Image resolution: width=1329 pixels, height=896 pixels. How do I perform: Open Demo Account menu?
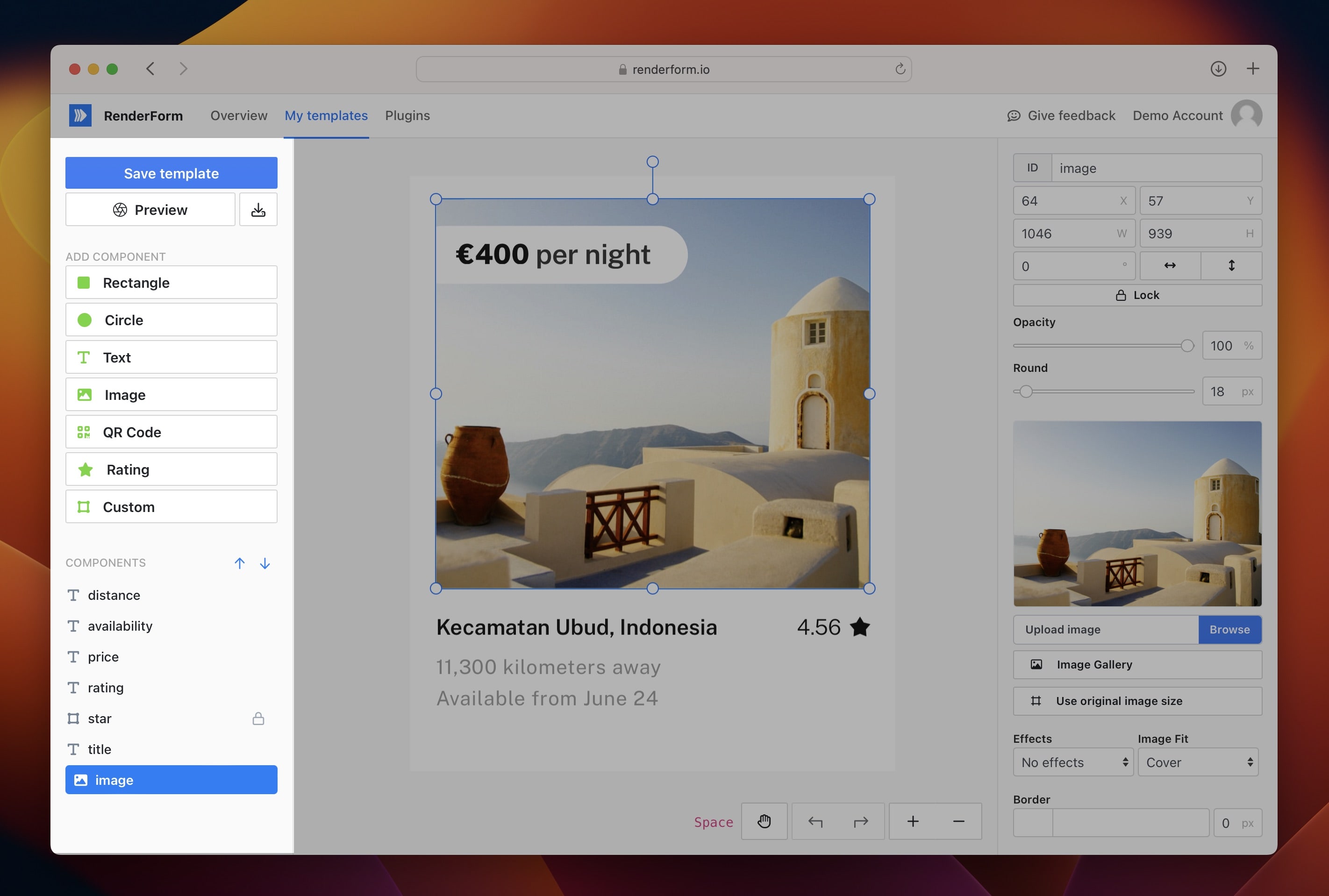pyautogui.click(x=1178, y=115)
